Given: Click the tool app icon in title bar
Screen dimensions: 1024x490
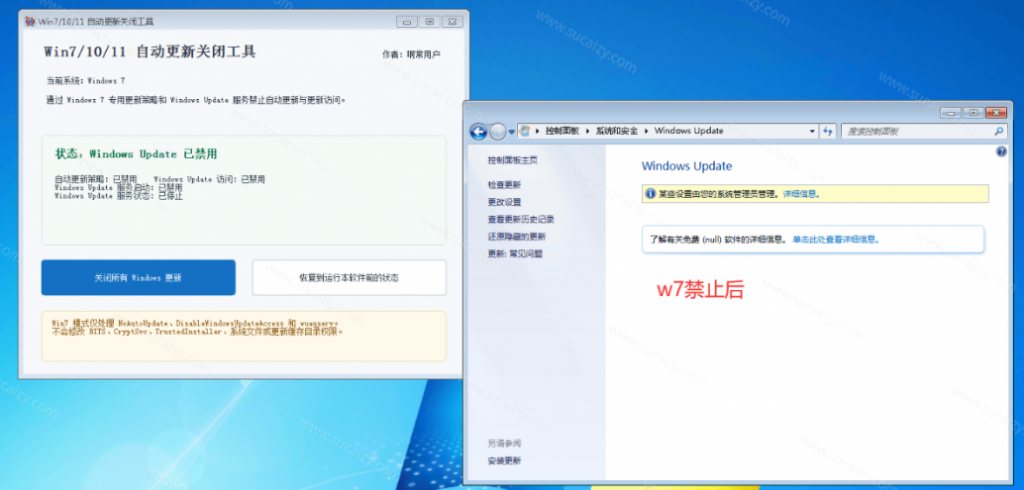Looking at the screenshot, I should (x=29, y=22).
